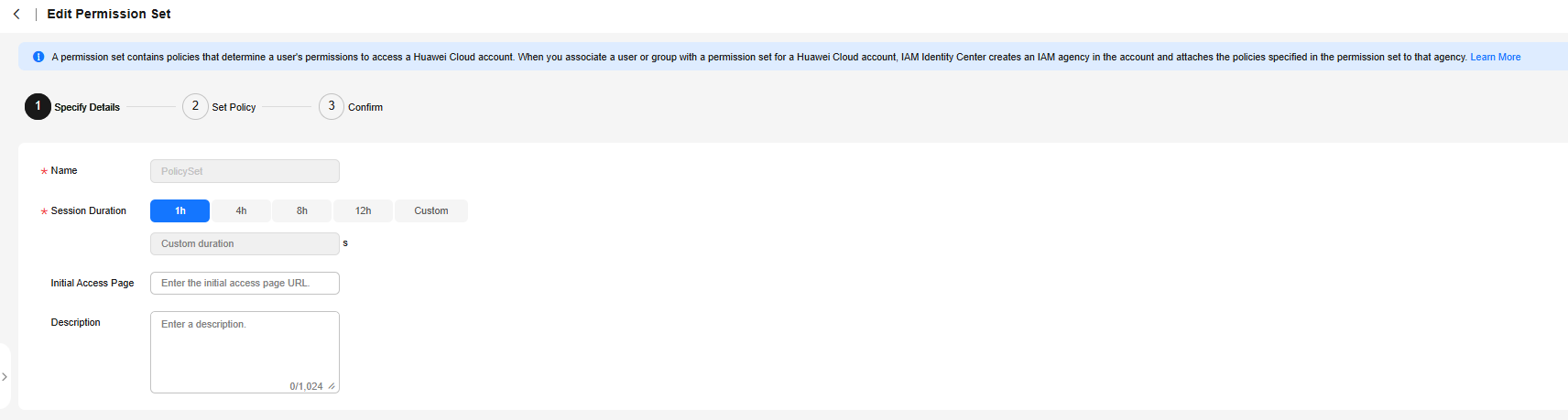Focus the Initial Access Page URL field
This screenshot has height=420, width=1568.
[x=245, y=283]
